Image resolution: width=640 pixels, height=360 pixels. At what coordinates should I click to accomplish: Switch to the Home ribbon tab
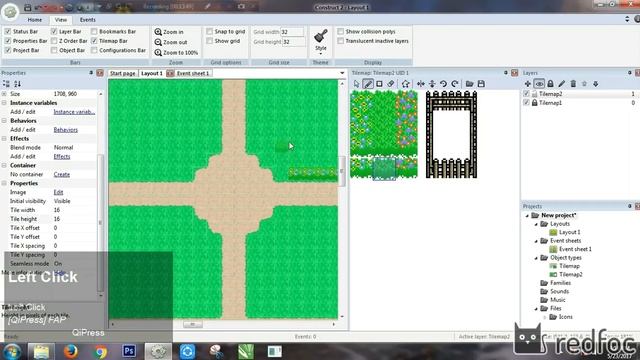coord(35,20)
